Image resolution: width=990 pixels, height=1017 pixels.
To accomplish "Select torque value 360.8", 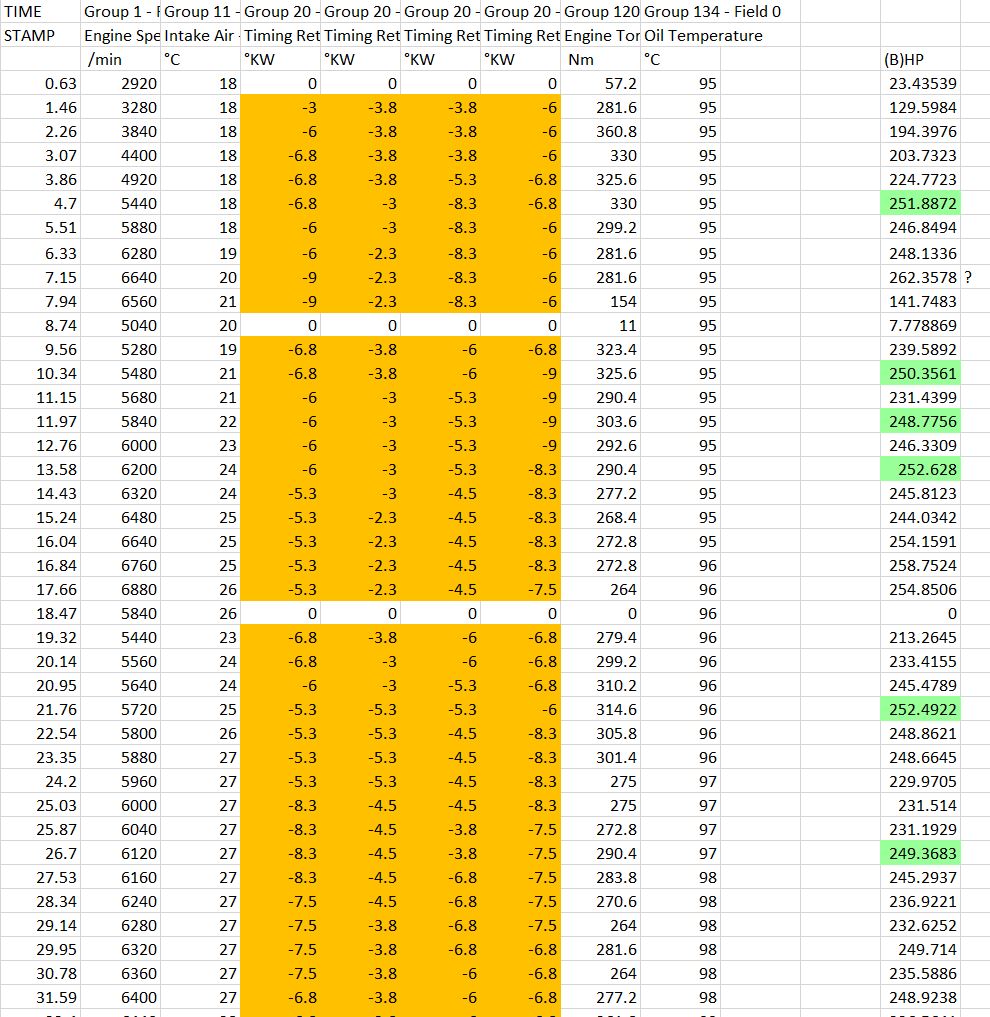I will pyautogui.click(x=601, y=132).
